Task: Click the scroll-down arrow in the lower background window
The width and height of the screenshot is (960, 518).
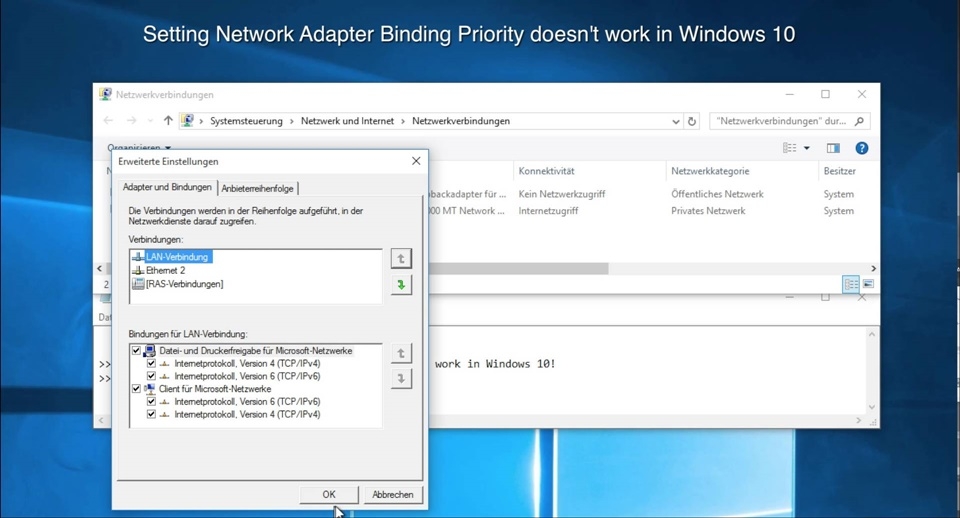Action: click(x=872, y=407)
